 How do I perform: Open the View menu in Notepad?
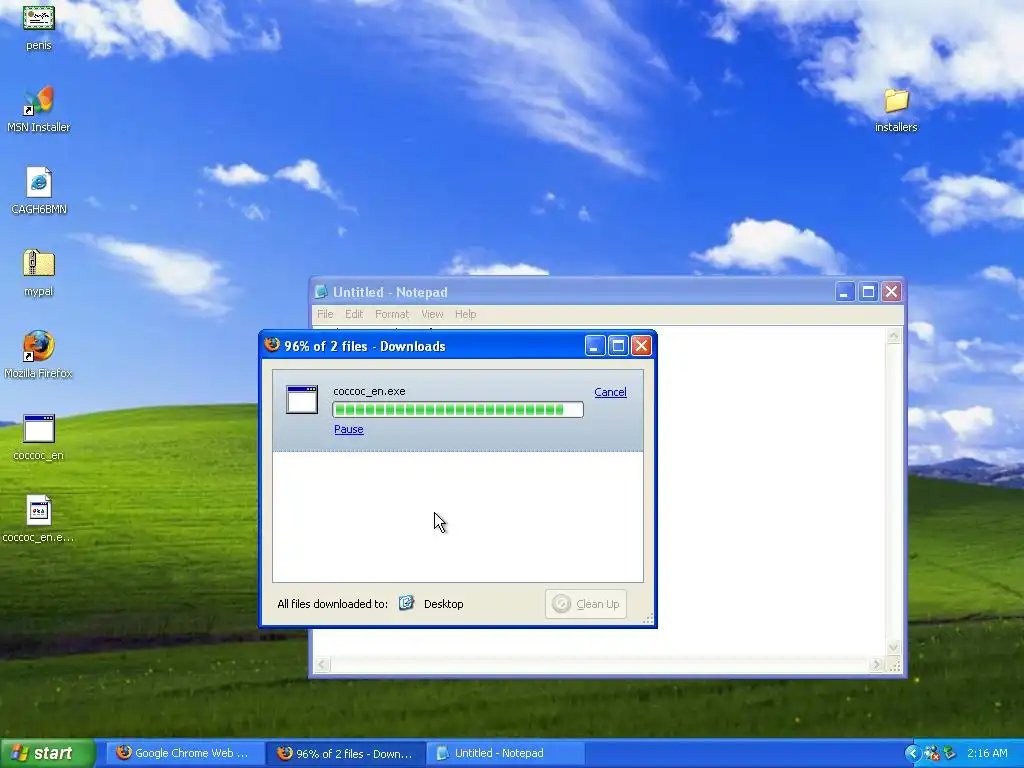pyautogui.click(x=432, y=314)
